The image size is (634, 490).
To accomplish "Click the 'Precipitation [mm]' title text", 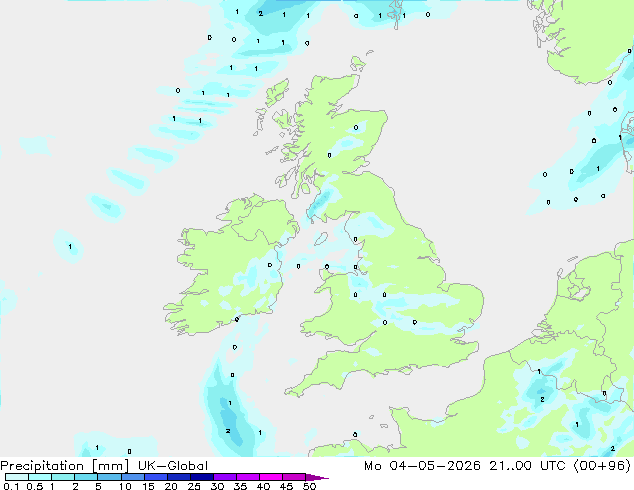I will pyautogui.click(x=65, y=466).
